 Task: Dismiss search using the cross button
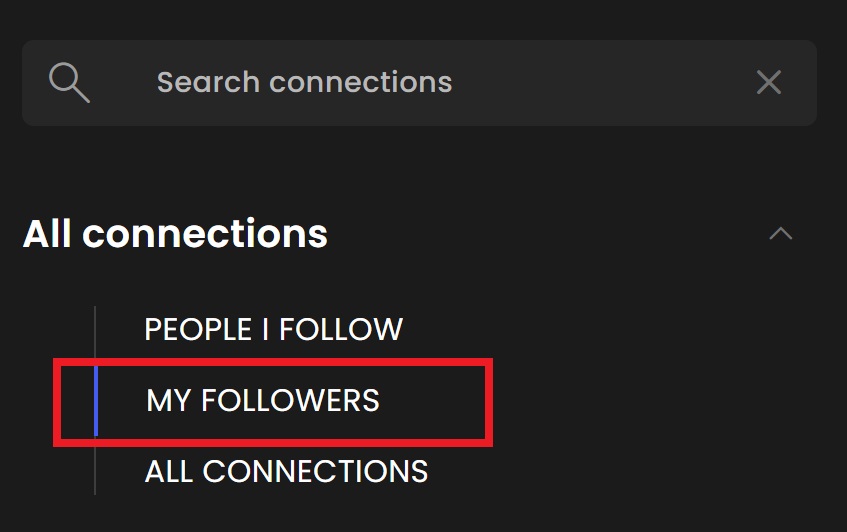(769, 83)
